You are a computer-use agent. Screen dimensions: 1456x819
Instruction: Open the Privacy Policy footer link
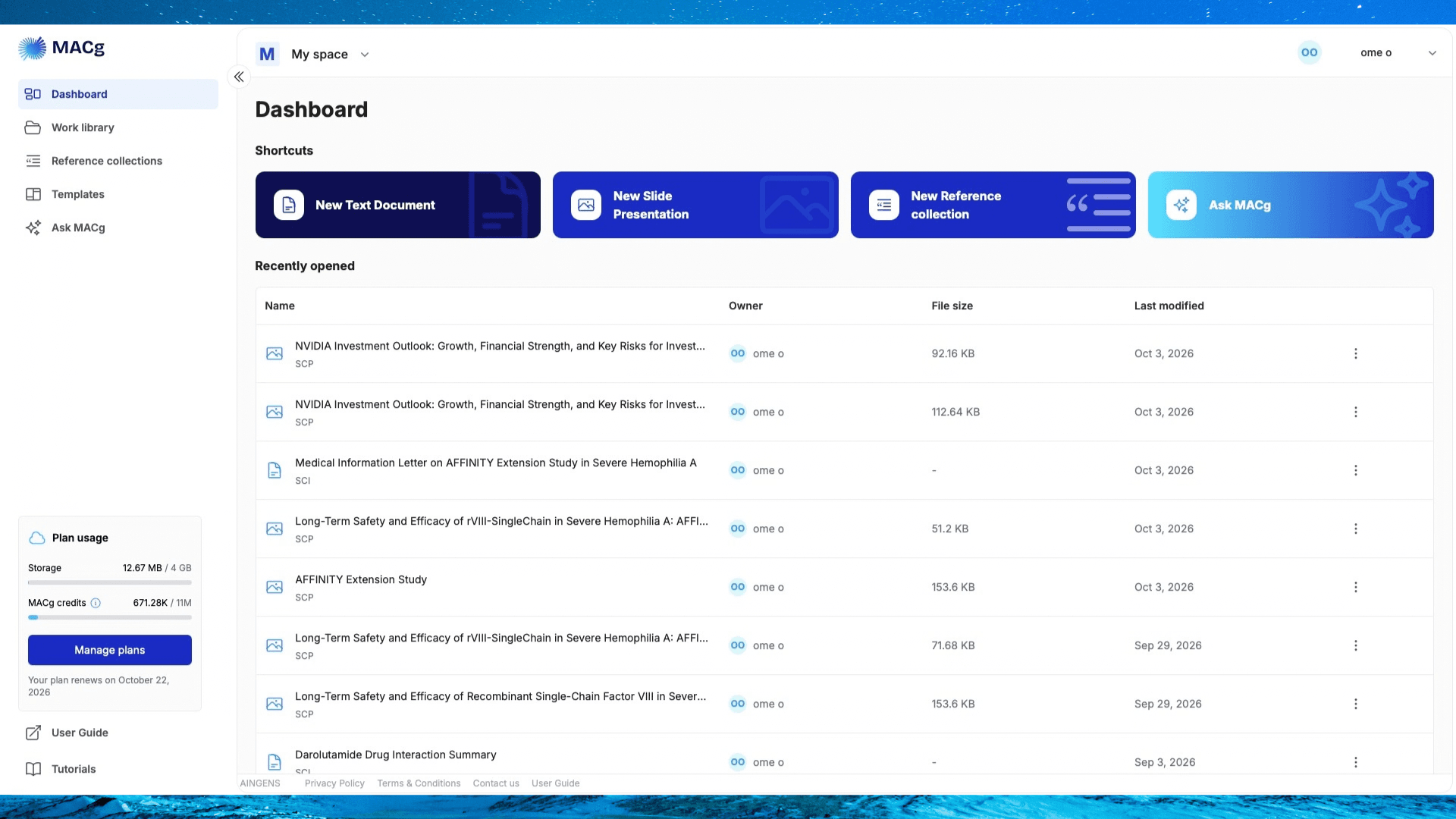[x=334, y=783]
